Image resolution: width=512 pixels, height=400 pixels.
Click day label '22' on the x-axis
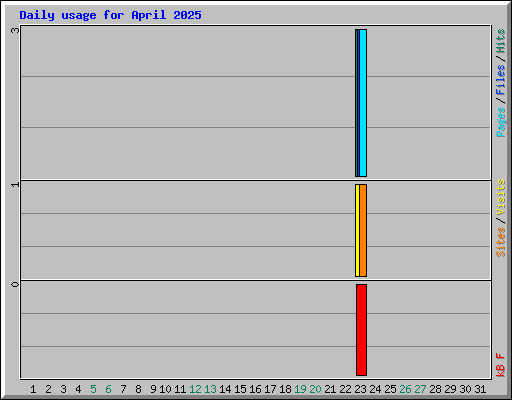click(x=345, y=389)
